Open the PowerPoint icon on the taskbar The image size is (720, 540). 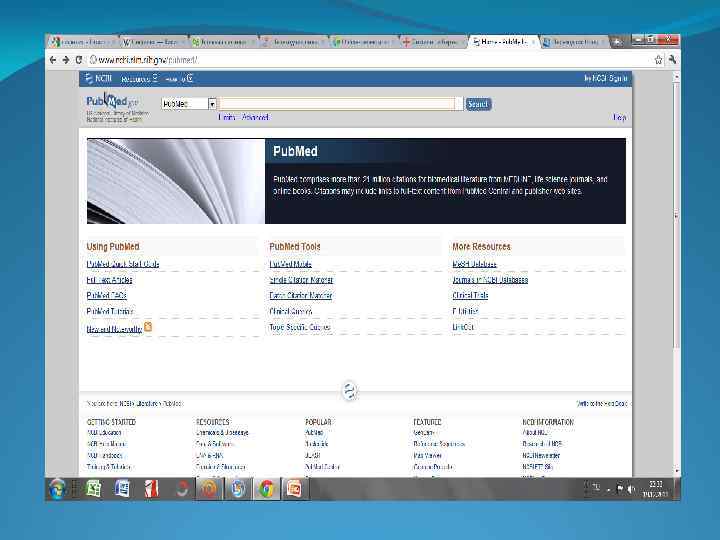coord(294,489)
